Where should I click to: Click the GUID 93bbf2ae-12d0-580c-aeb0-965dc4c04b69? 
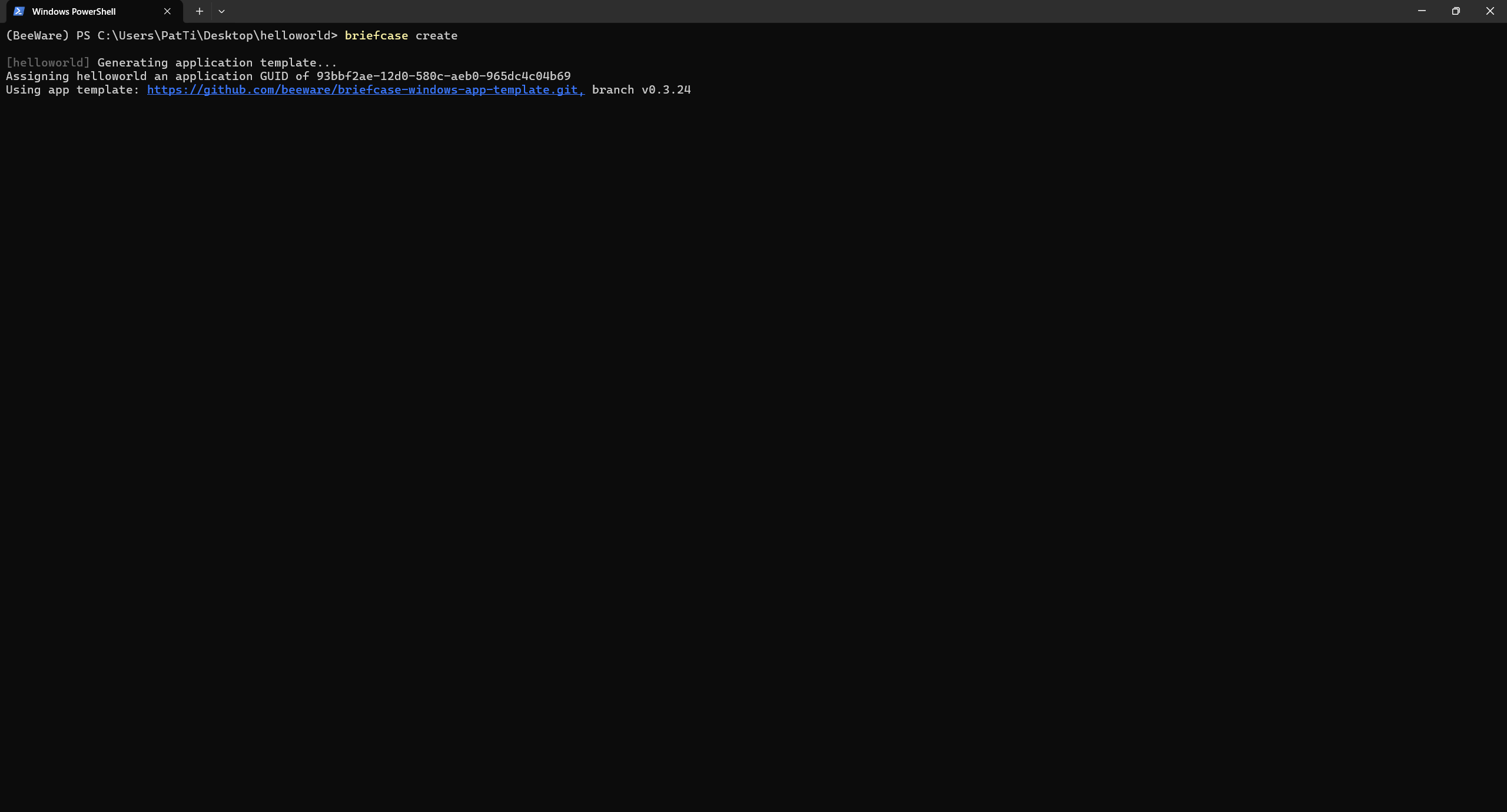(443, 76)
